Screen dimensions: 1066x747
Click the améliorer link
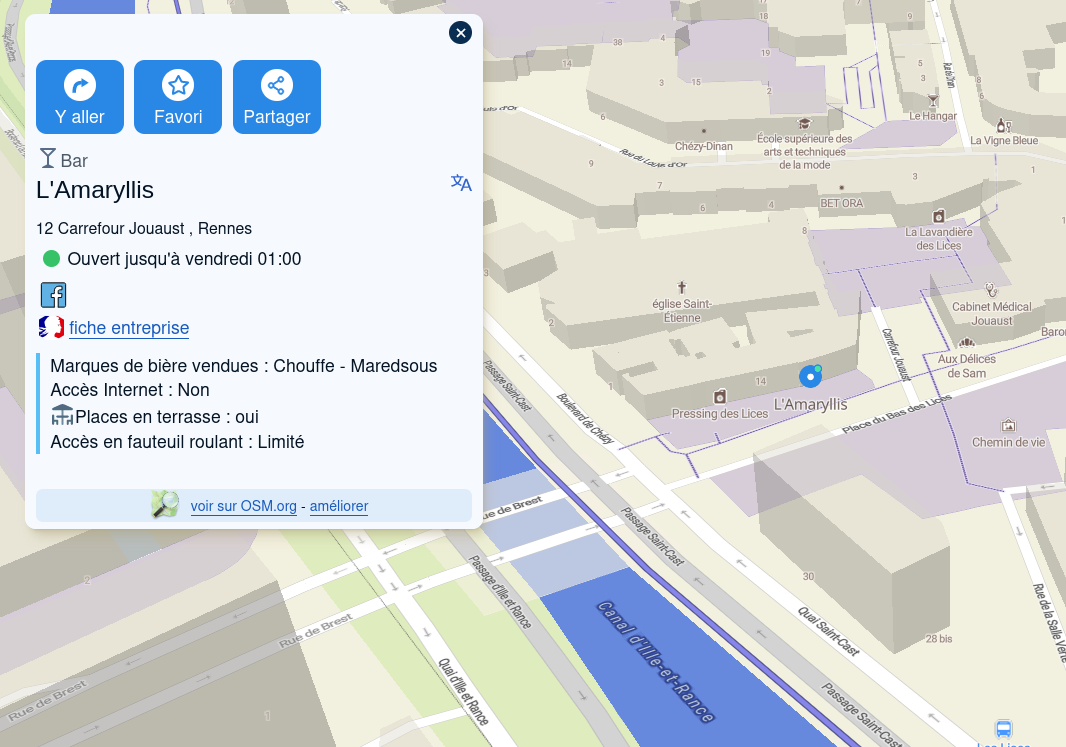pyautogui.click(x=339, y=506)
